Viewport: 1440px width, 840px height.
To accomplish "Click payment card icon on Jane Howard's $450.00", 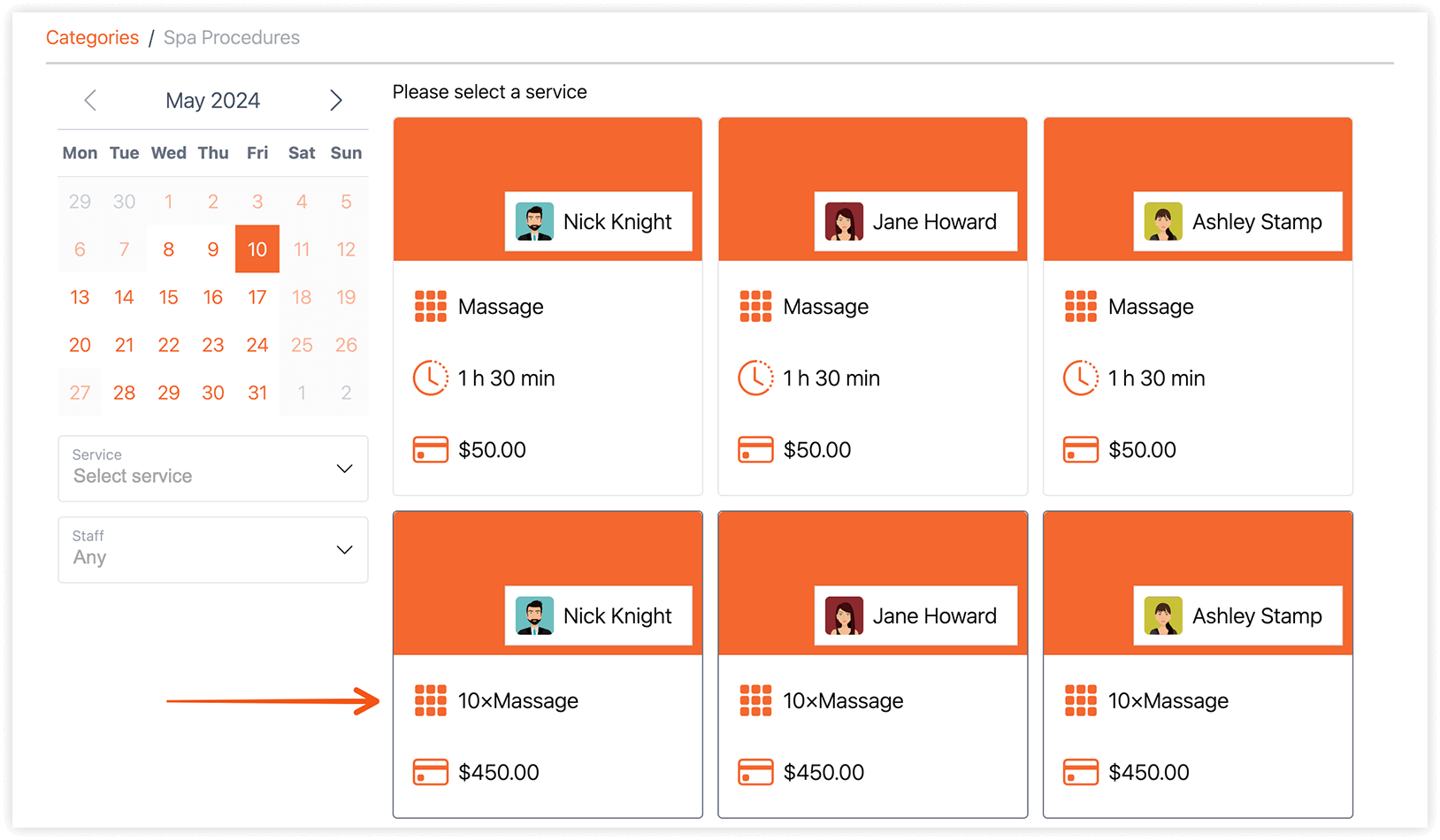I will (755, 772).
